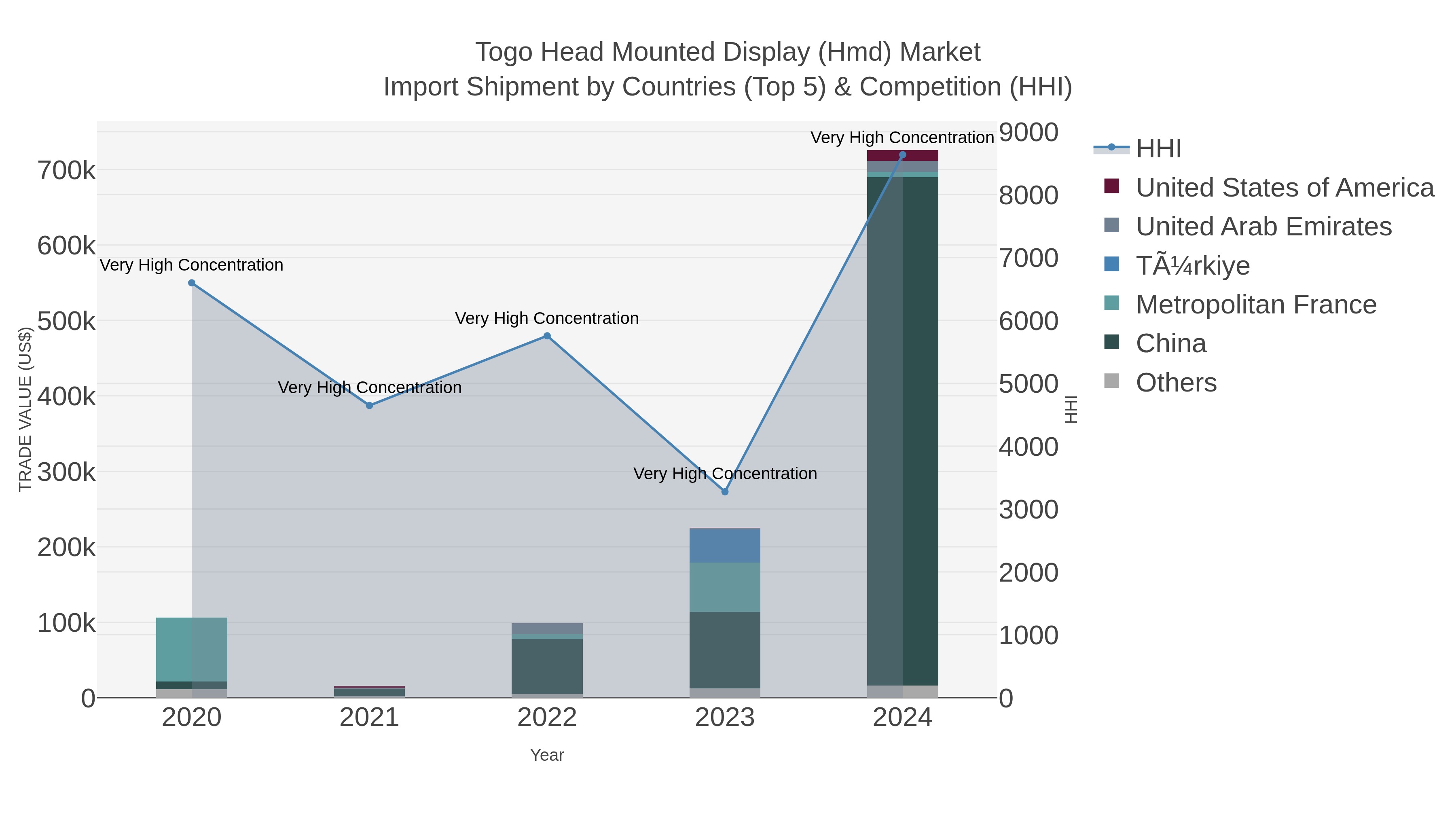Click the dark green China color swatch
Viewport: 1456px width, 819px height.
pyautogui.click(x=1111, y=342)
